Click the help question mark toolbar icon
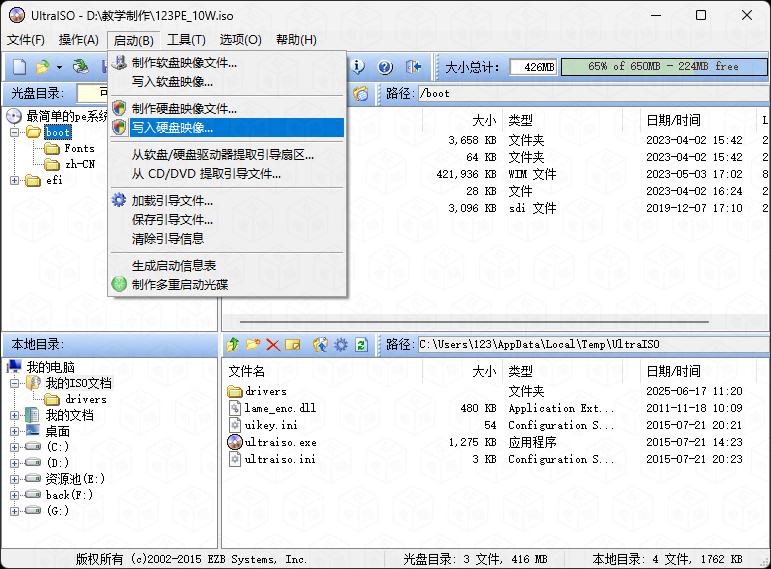Viewport: 771px width, 569px height. (x=385, y=67)
